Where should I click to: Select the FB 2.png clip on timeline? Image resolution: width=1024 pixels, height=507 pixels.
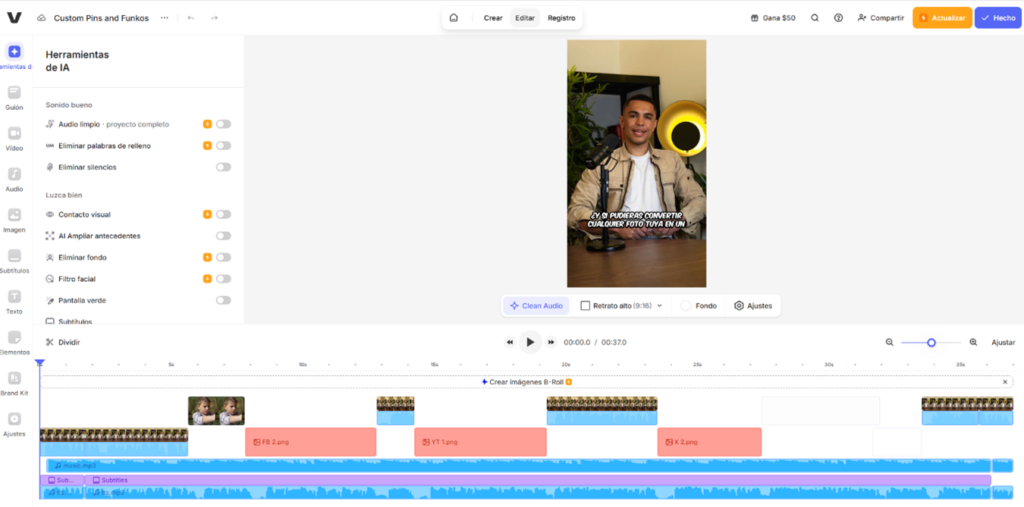(x=311, y=442)
